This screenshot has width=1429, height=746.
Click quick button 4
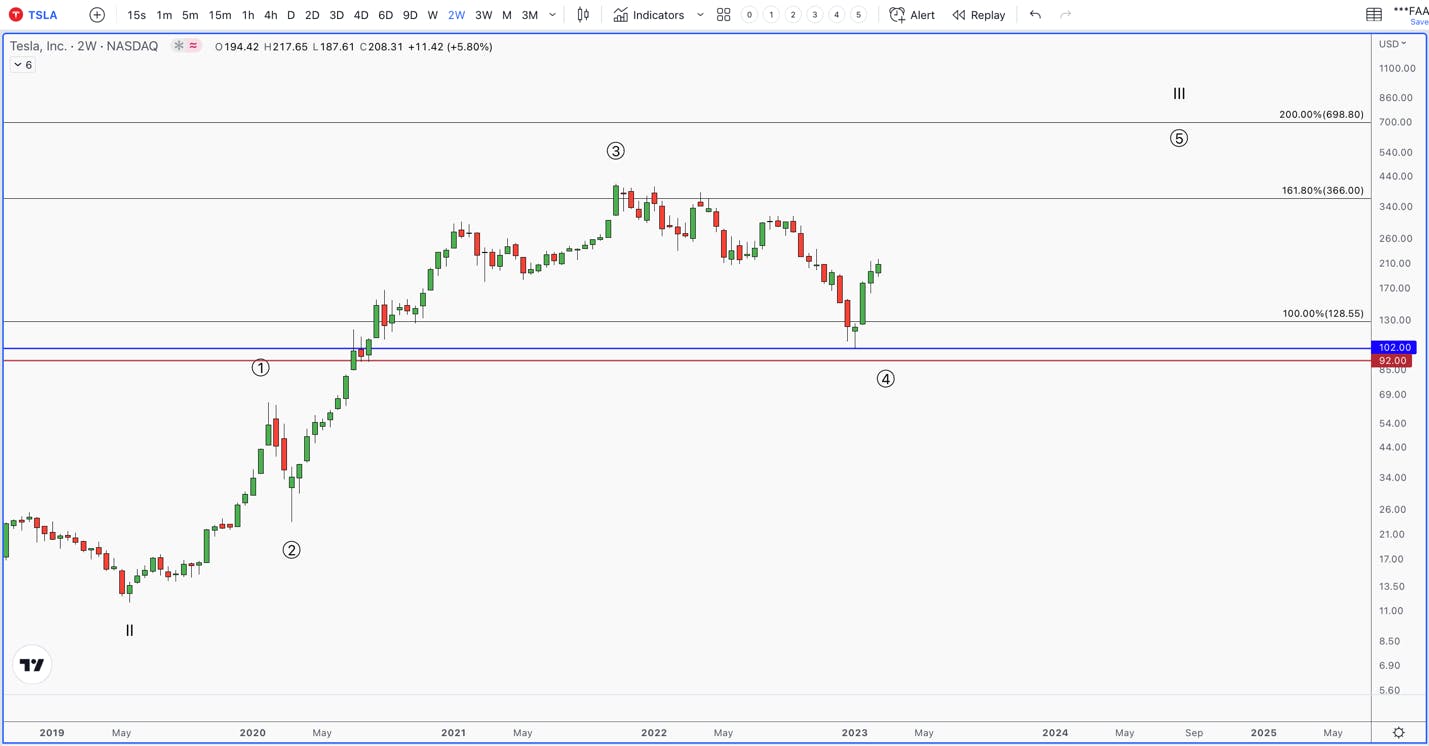tap(837, 15)
